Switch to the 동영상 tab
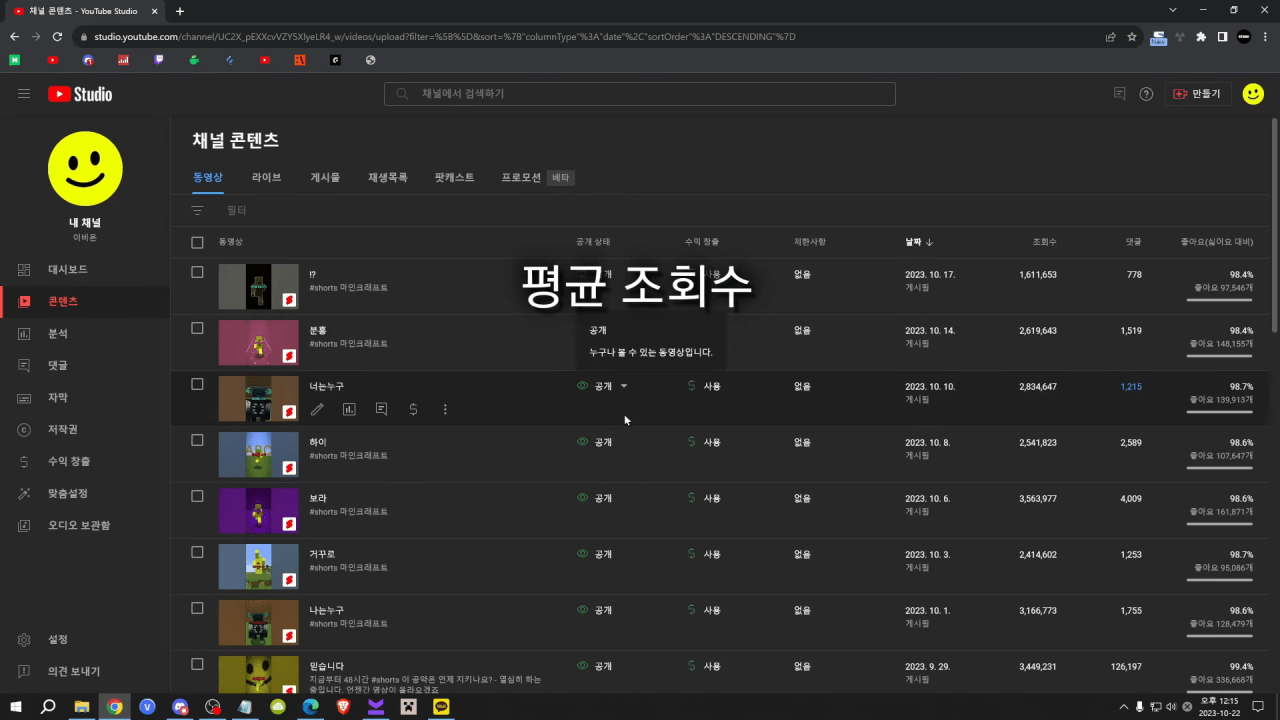The height and width of the screenshot is (720, 1280). point(208,177)
